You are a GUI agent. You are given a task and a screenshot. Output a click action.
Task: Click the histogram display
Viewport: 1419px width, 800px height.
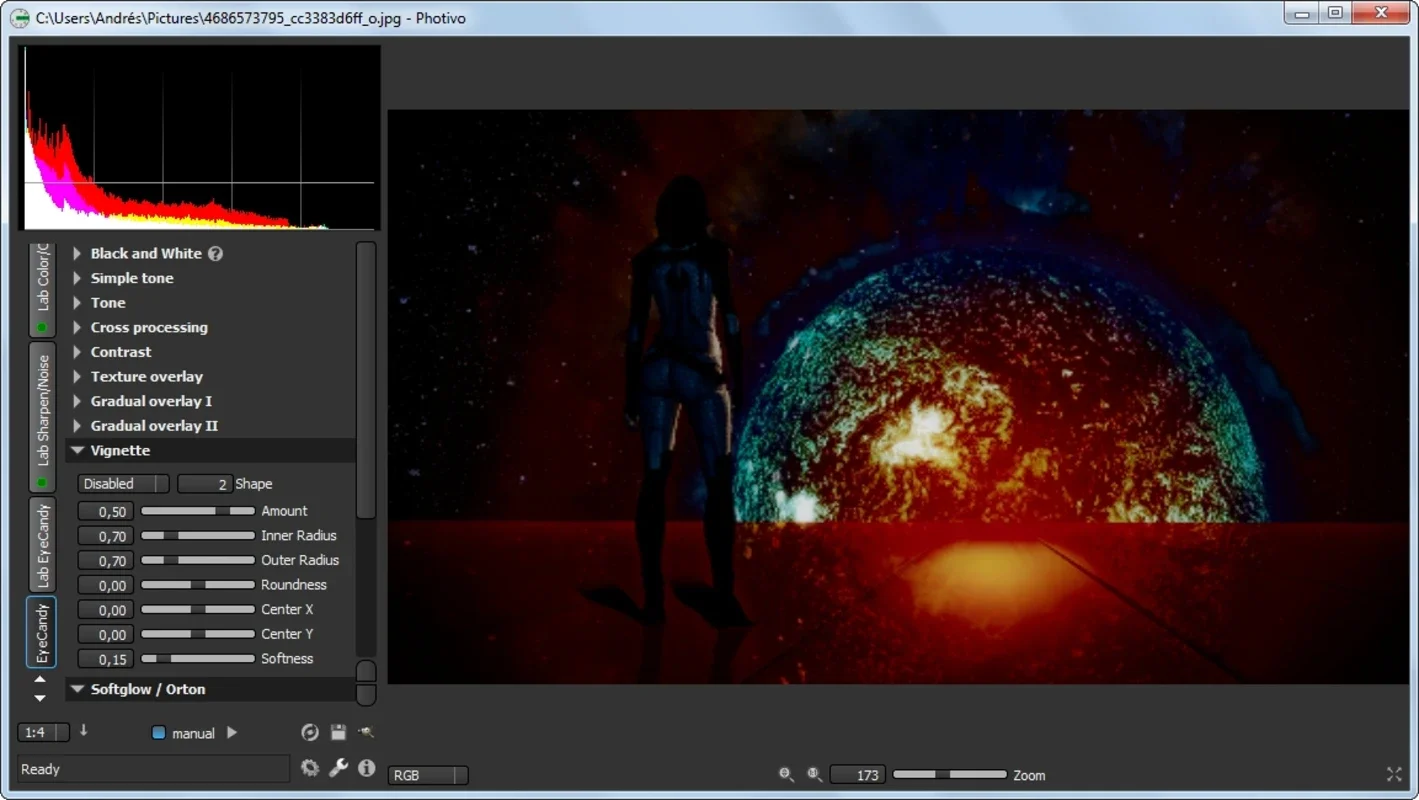click(x=199, y=138)
